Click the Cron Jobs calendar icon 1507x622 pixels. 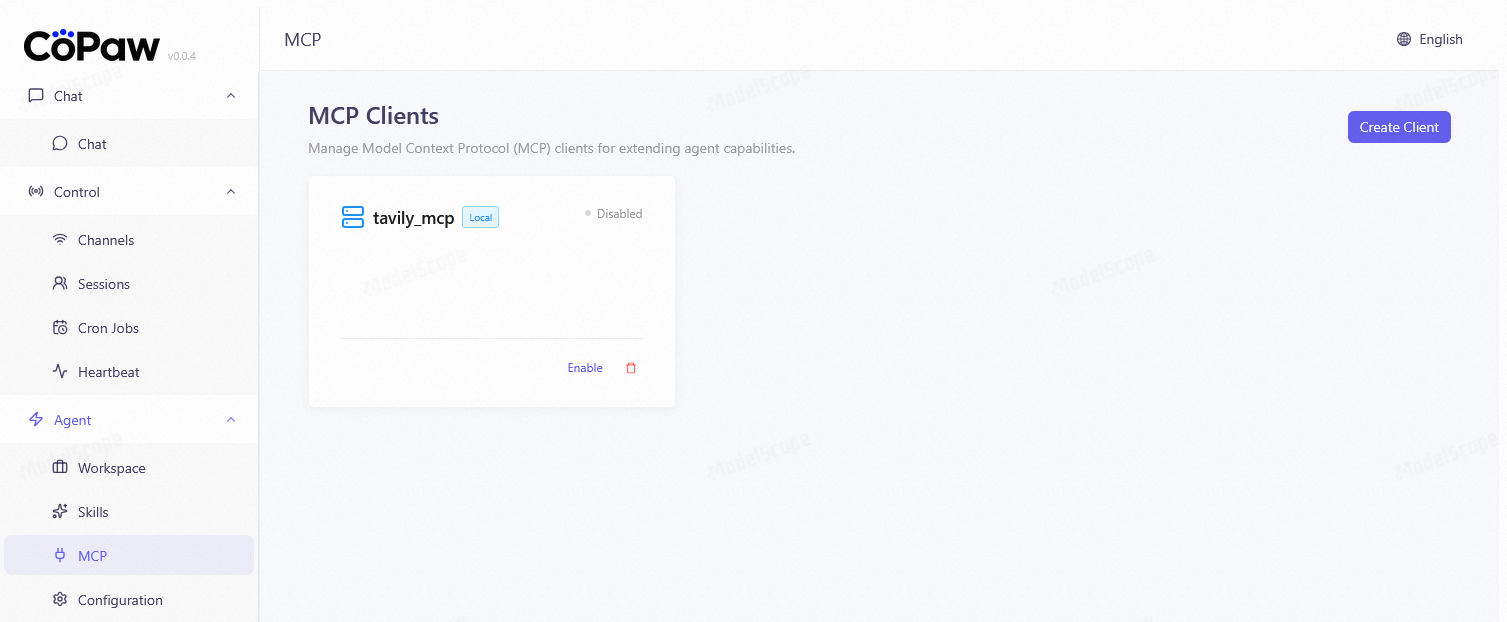click(60, 328)
